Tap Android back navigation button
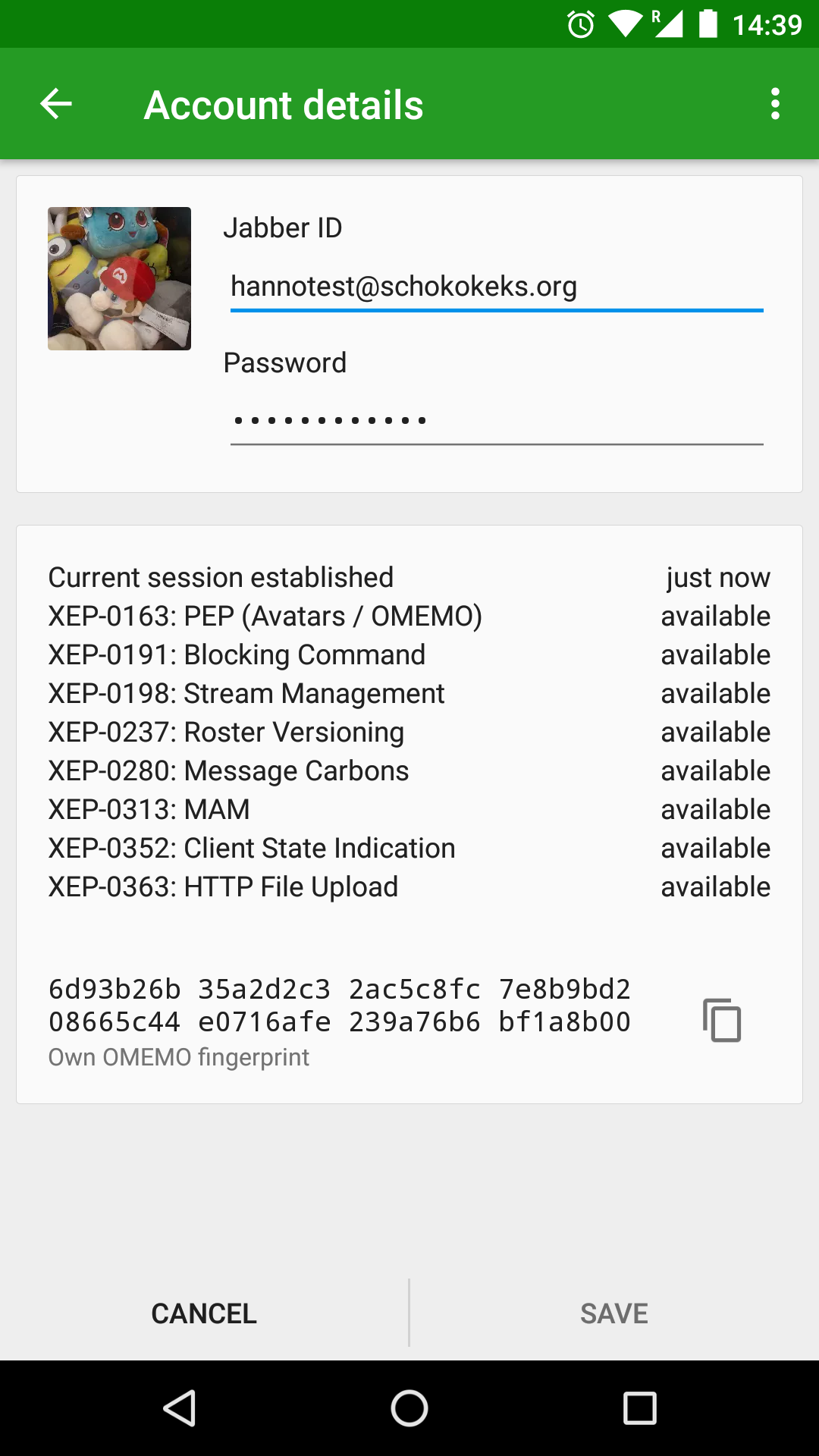The image size is (819, 1456). pos(180,1408)
